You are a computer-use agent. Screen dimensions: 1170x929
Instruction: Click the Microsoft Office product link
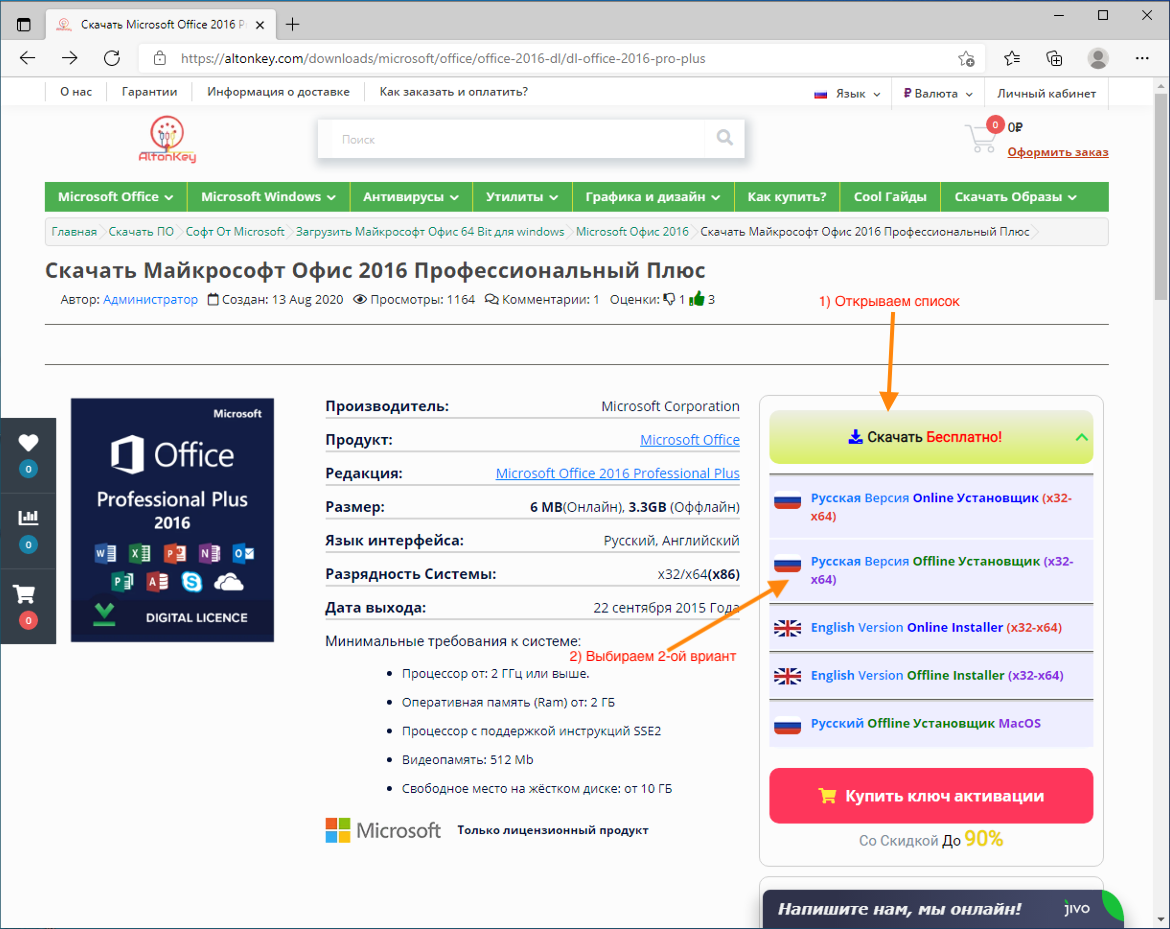point(689,440)
